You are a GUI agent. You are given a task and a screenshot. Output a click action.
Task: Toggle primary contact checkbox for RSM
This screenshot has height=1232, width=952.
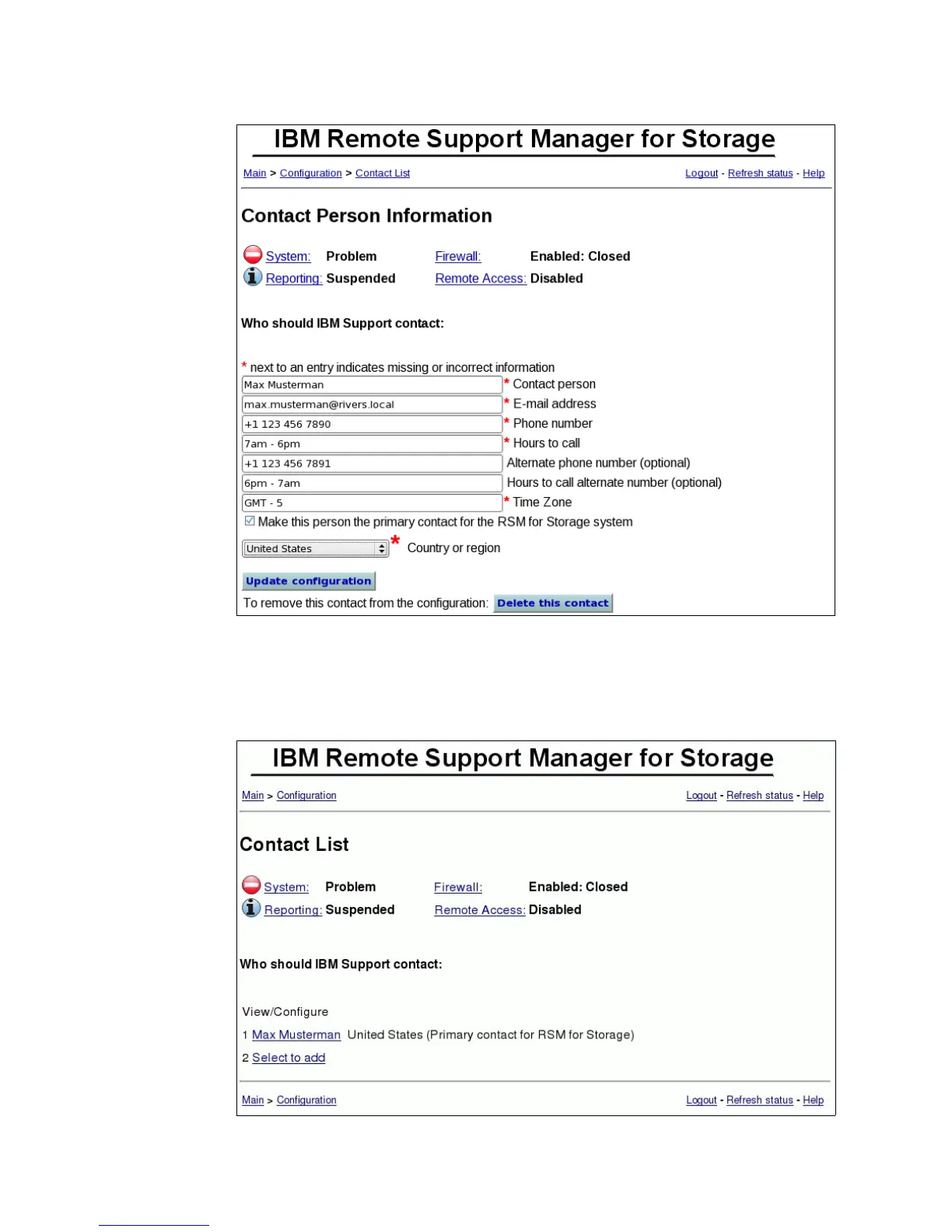[250, 521]
